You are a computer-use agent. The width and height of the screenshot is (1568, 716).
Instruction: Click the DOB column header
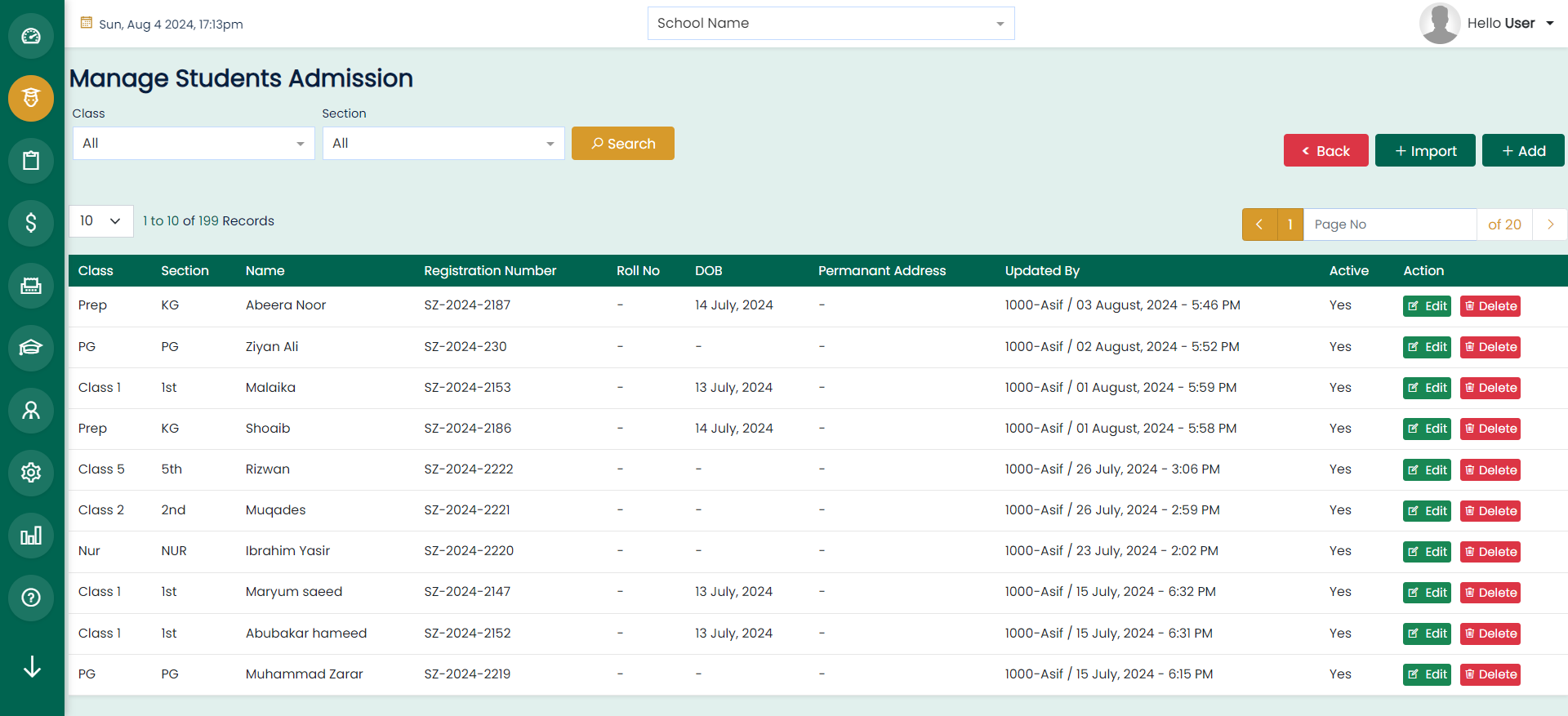click(709, 271)
